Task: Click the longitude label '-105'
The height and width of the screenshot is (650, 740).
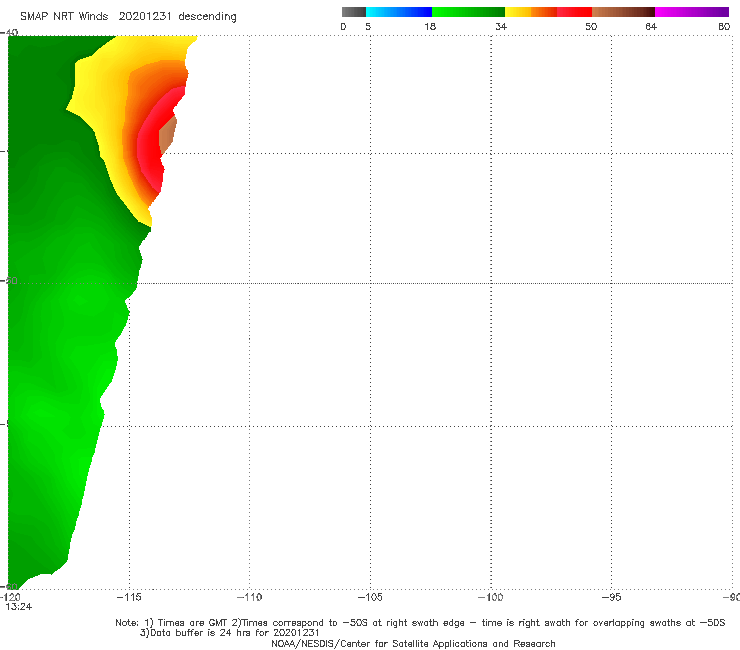Action: tap(370, 597)
